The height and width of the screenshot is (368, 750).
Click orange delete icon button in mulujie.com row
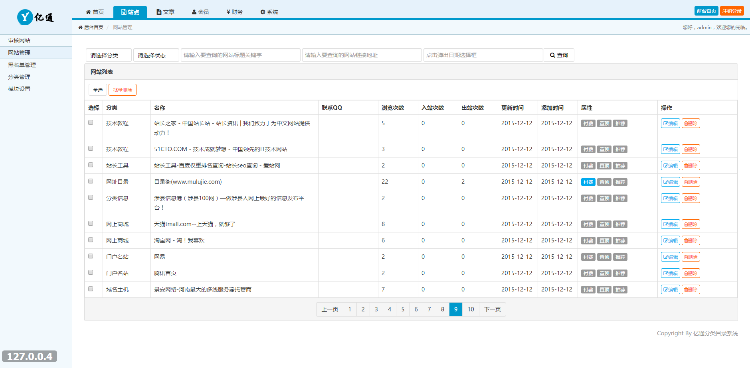[x=691, y=182]
